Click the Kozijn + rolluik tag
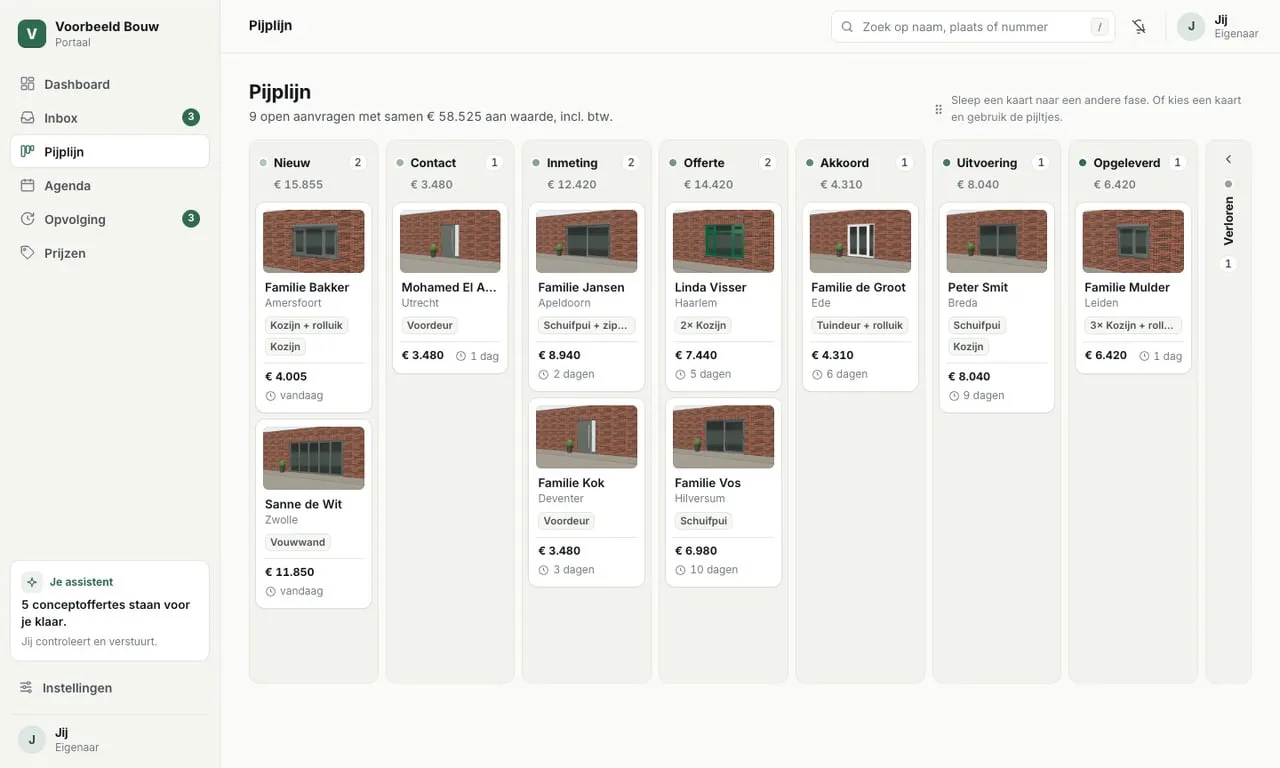 (x=306, y=325)
